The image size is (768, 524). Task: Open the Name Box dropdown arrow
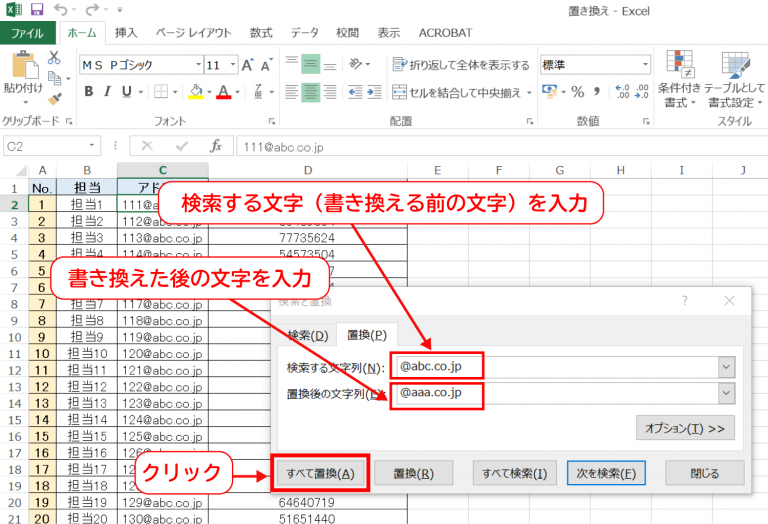[92, 146]
